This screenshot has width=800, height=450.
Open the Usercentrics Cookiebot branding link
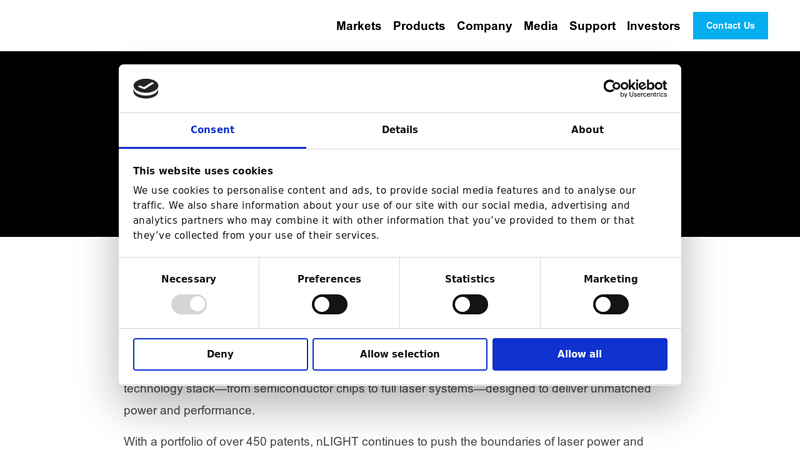(x=635, y=88)
